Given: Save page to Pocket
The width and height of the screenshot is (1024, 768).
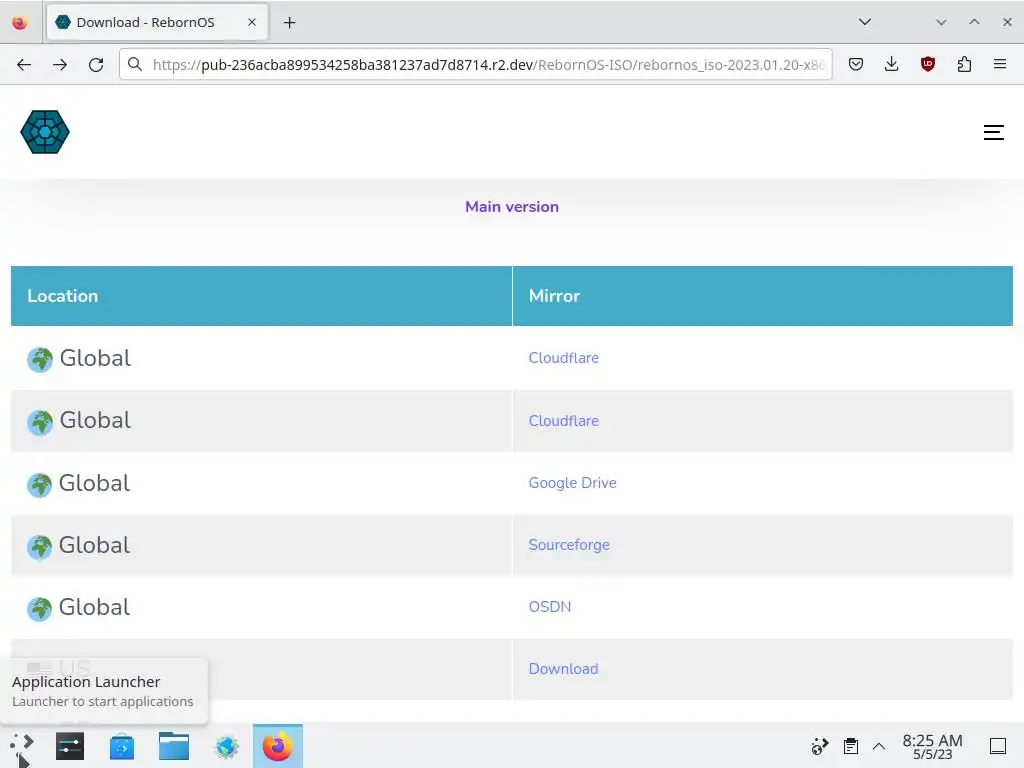Looking at the screenshot, I should [x=856, y=64].
